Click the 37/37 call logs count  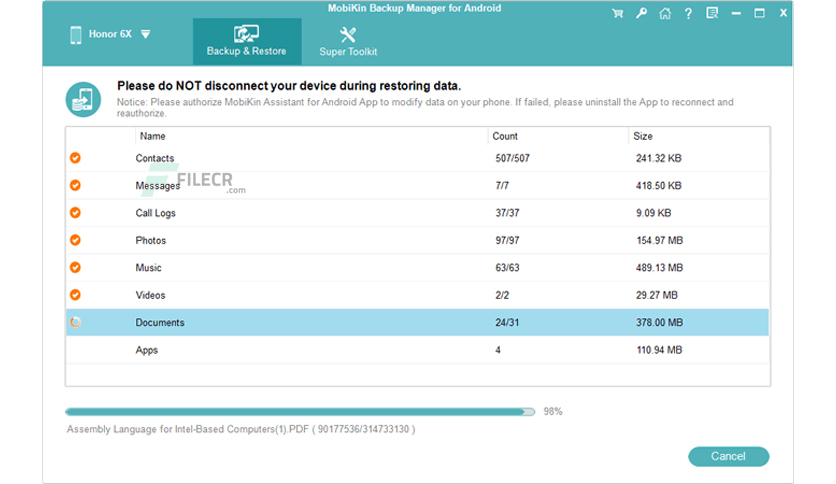(x=507, y=213)
